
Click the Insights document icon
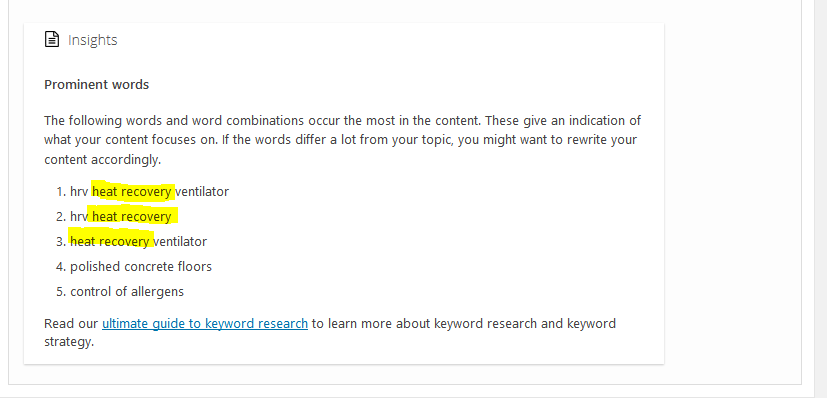[52, 40]
